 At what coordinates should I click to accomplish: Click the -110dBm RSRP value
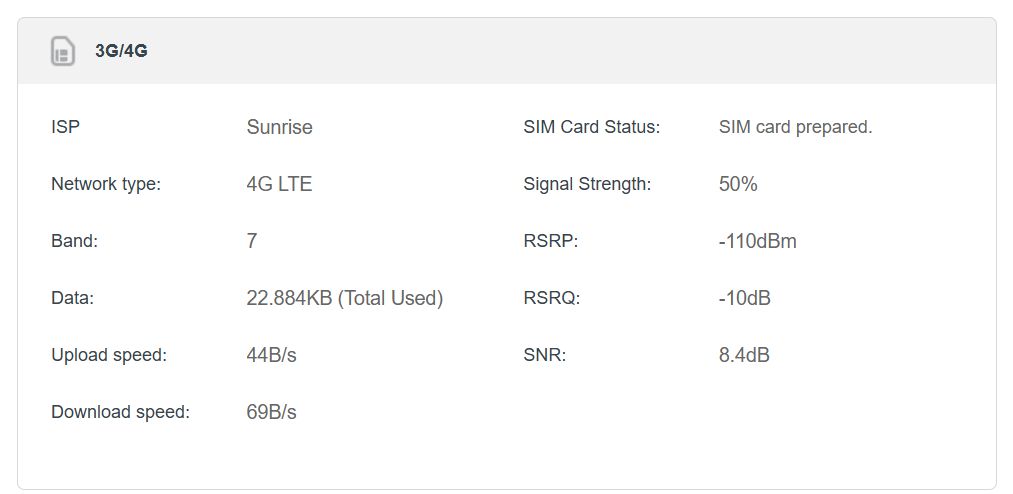[x=757, y=241]
